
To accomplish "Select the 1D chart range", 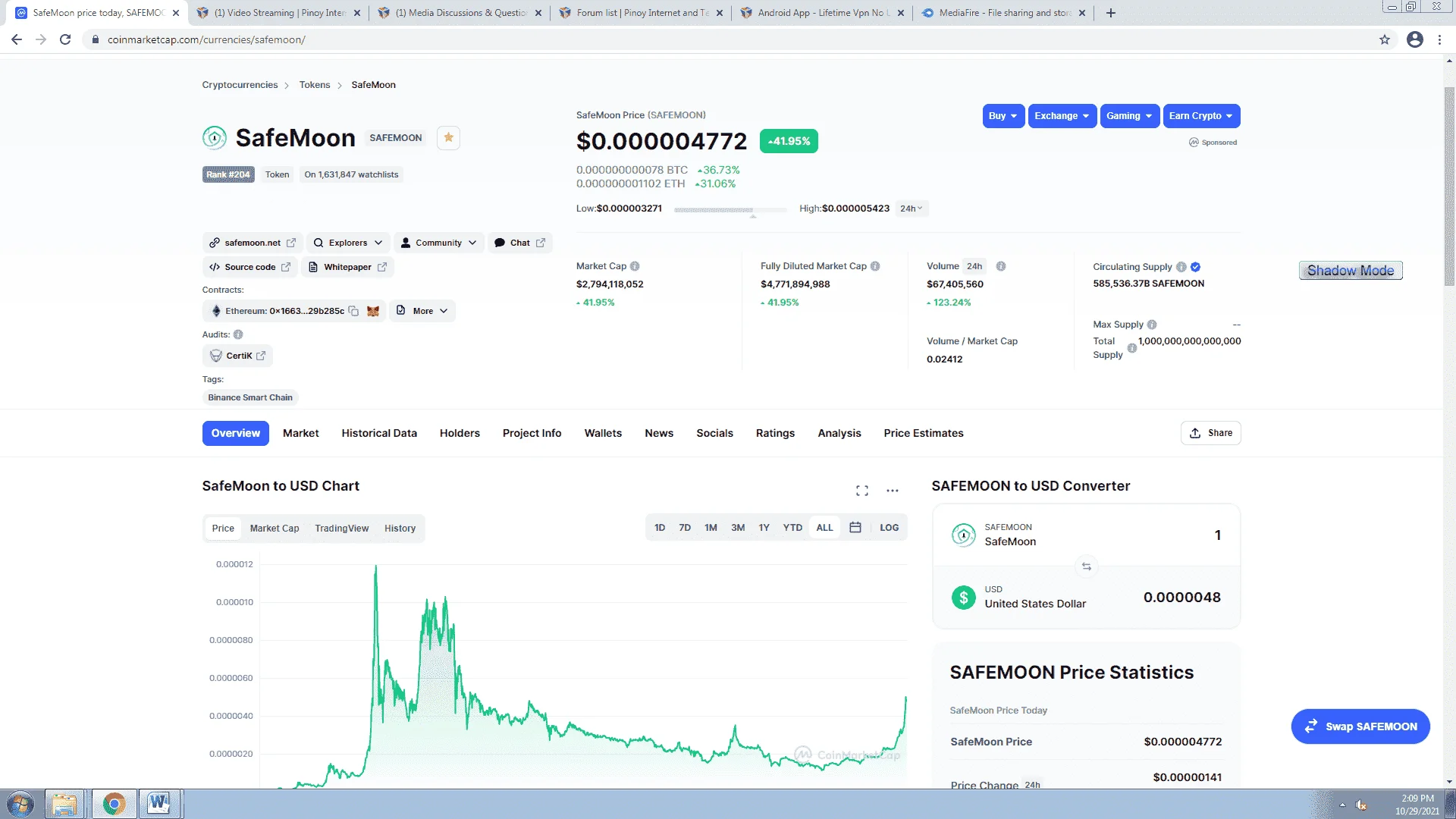I will click(660, 528).
